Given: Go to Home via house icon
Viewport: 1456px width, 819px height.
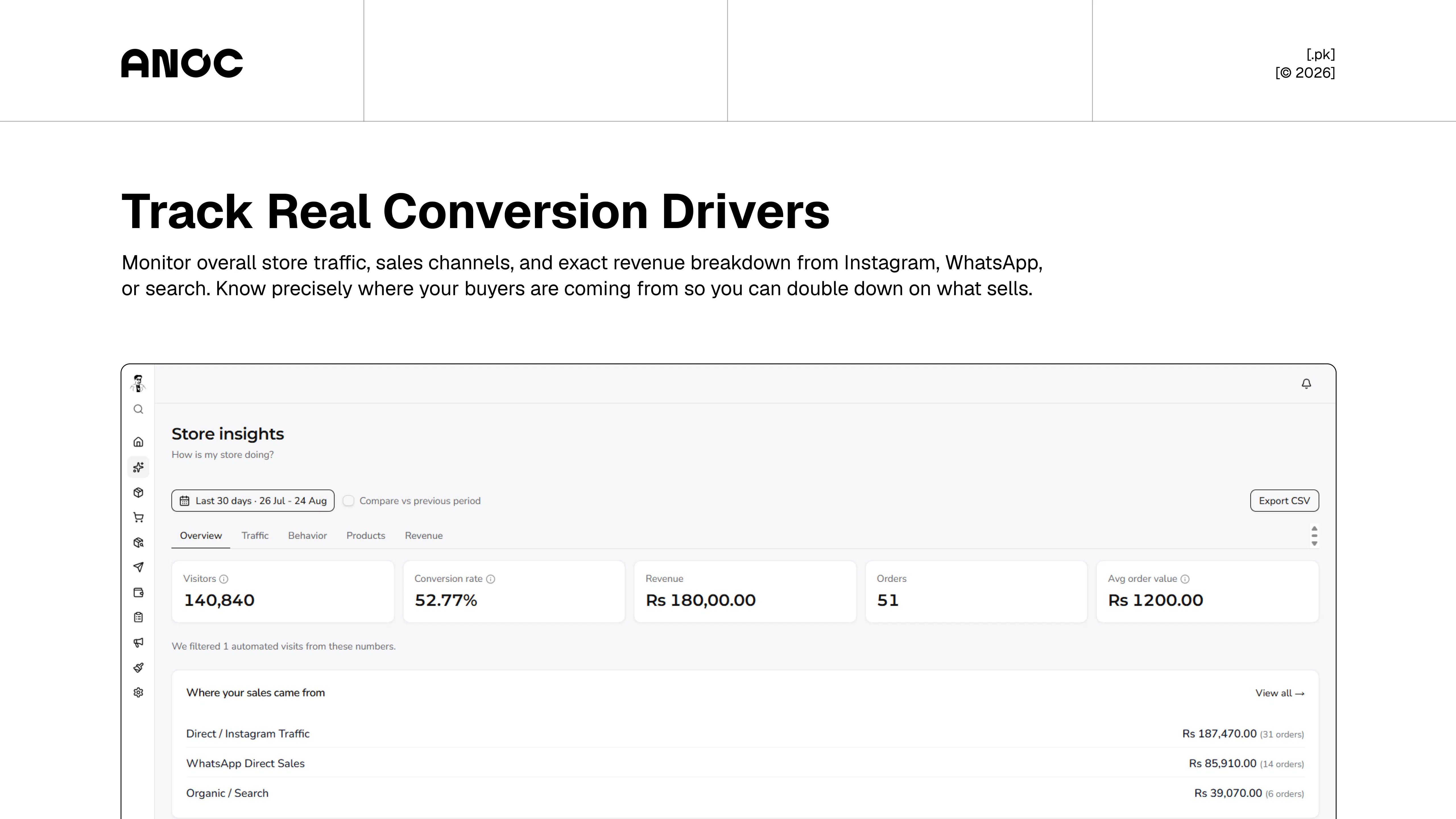Looking at the screenshot, I should 138,442.
